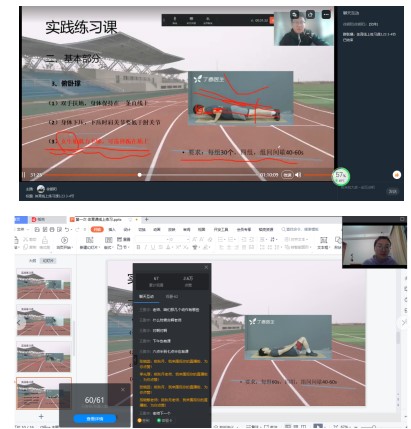Viewport: 411px width, 429px height.
Task: Open the three-dot more options icon
Action: click(x=326, y=15)
